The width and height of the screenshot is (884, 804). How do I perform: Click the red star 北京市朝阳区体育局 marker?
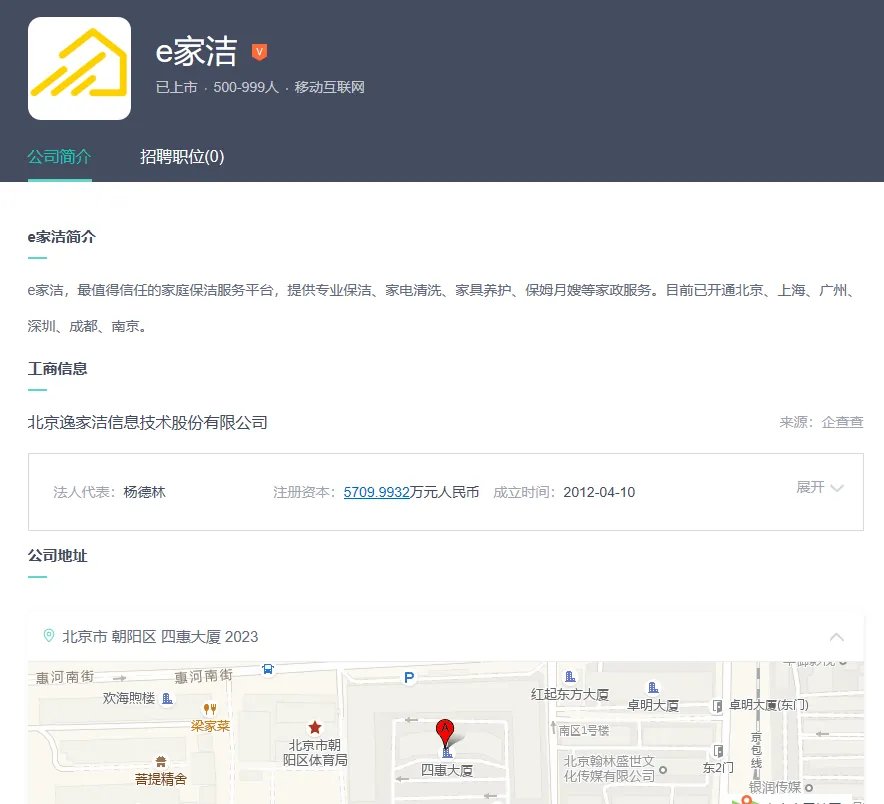(315, 727)
